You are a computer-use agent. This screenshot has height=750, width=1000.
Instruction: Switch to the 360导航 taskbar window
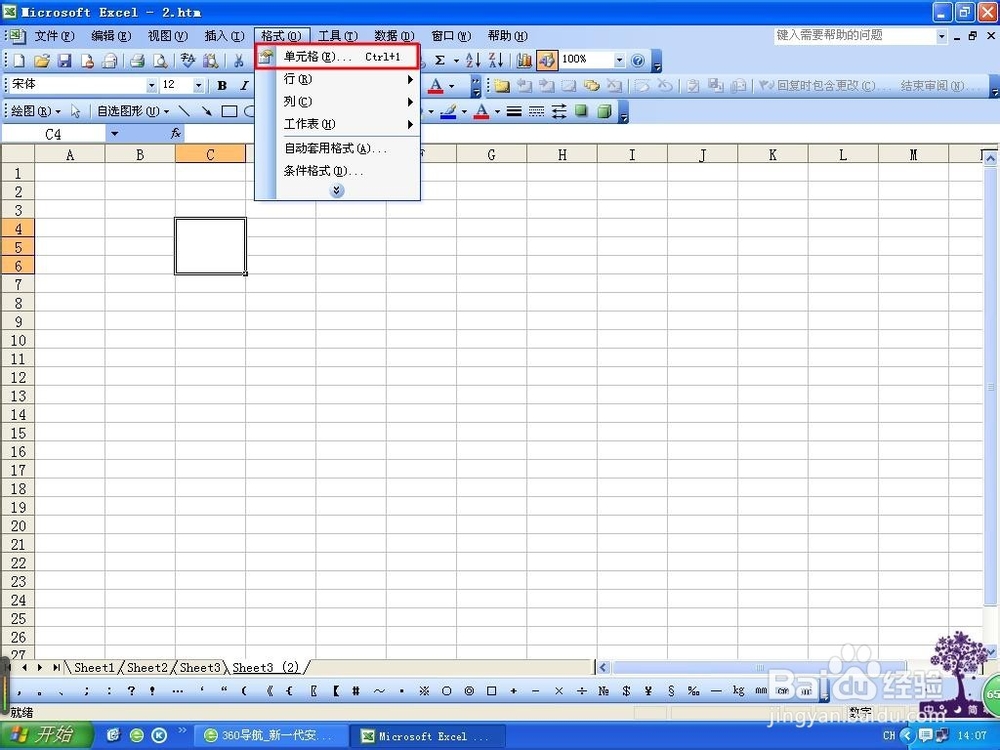[272, 736]
